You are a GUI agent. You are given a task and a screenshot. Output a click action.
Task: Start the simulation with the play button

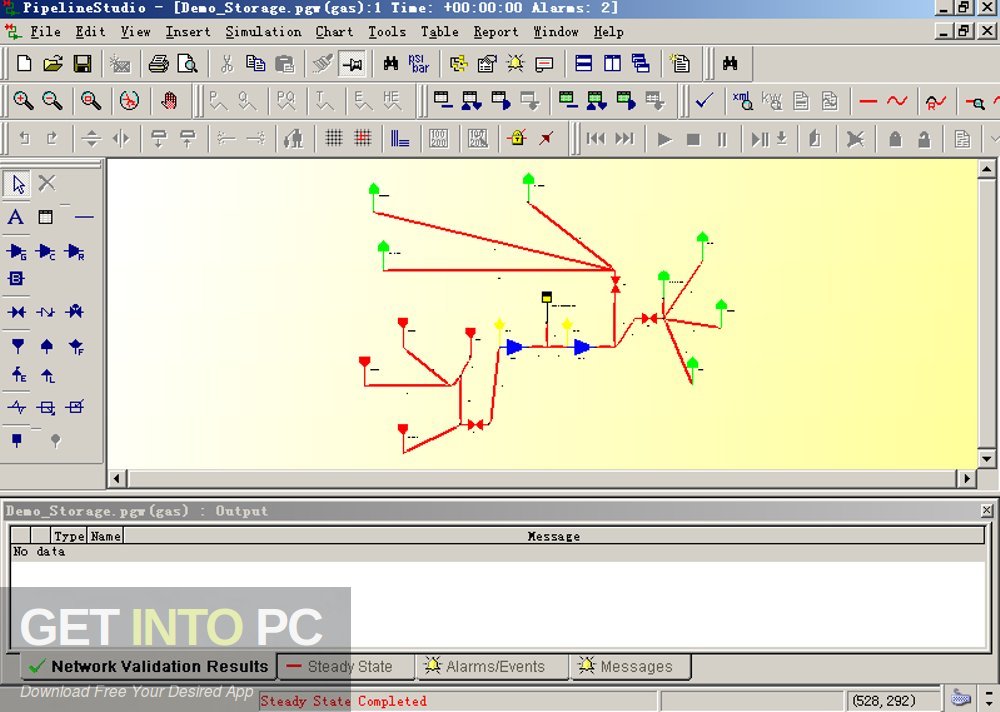pyautogui.click(x=664, y=139)
